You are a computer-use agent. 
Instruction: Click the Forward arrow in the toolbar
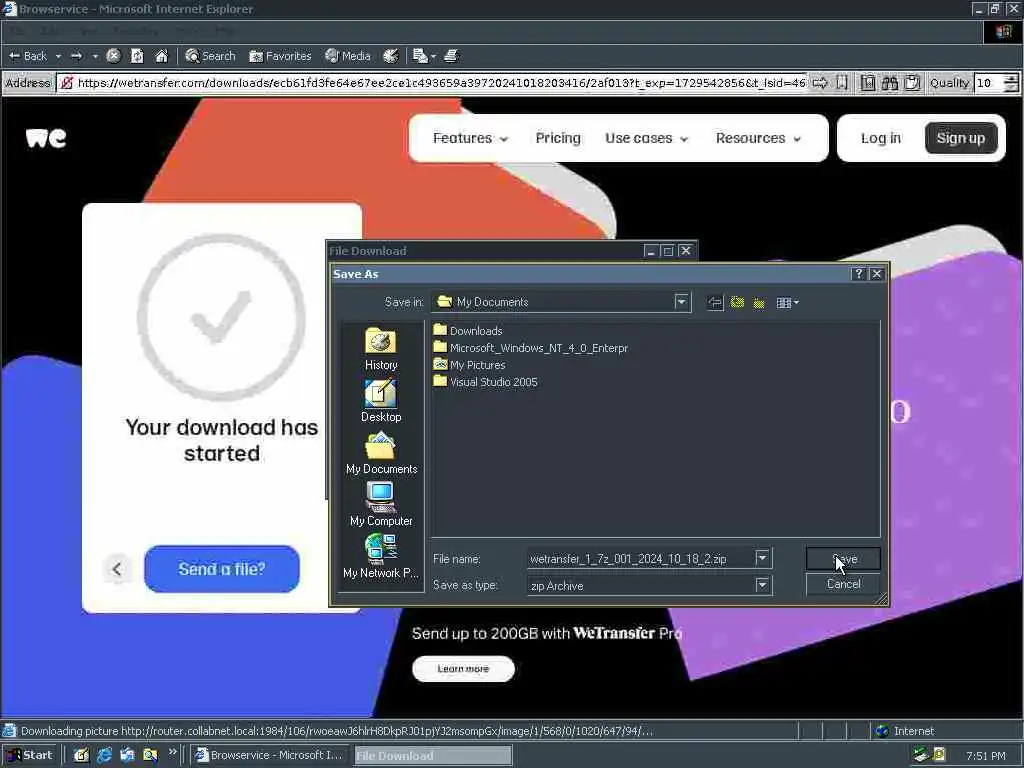click(x=76, y=56)
